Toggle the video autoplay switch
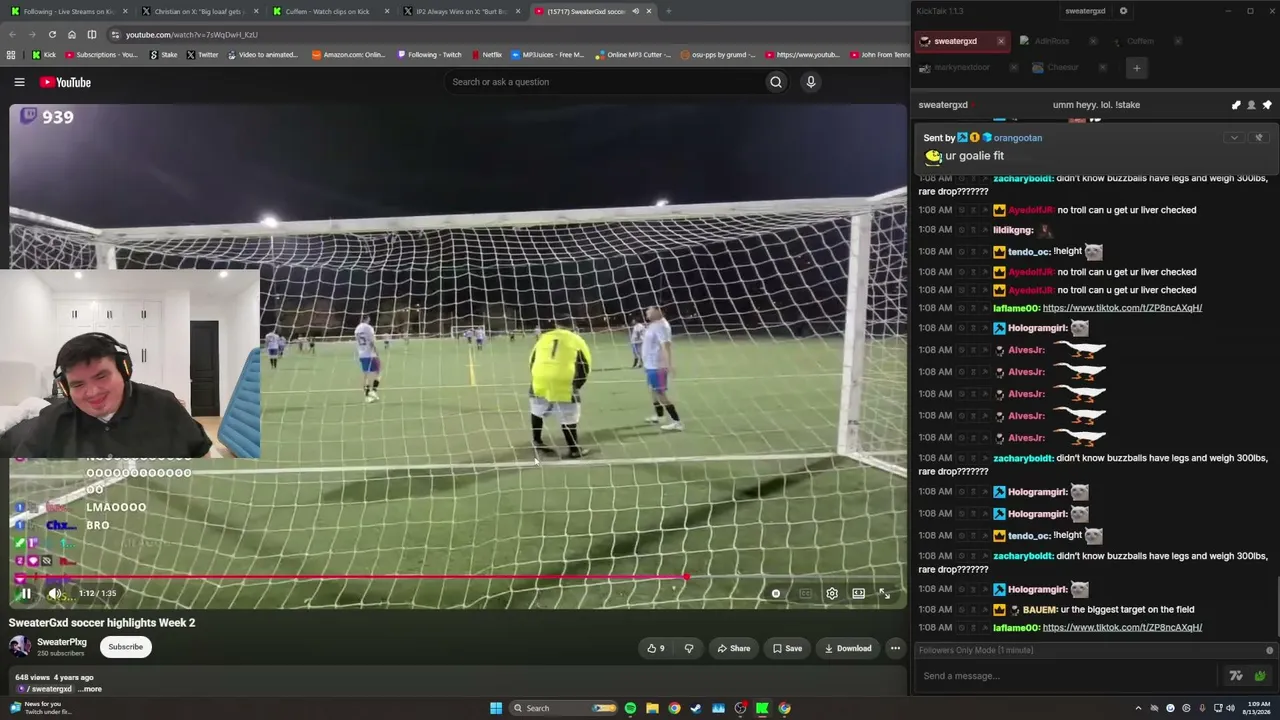1280x720 pixels. tap(776, 593)
